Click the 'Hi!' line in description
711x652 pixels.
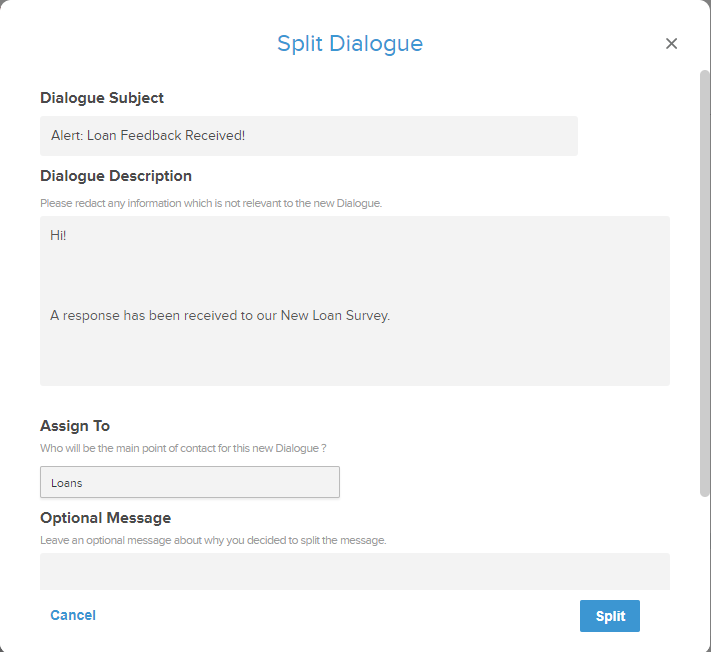point(58,236)
